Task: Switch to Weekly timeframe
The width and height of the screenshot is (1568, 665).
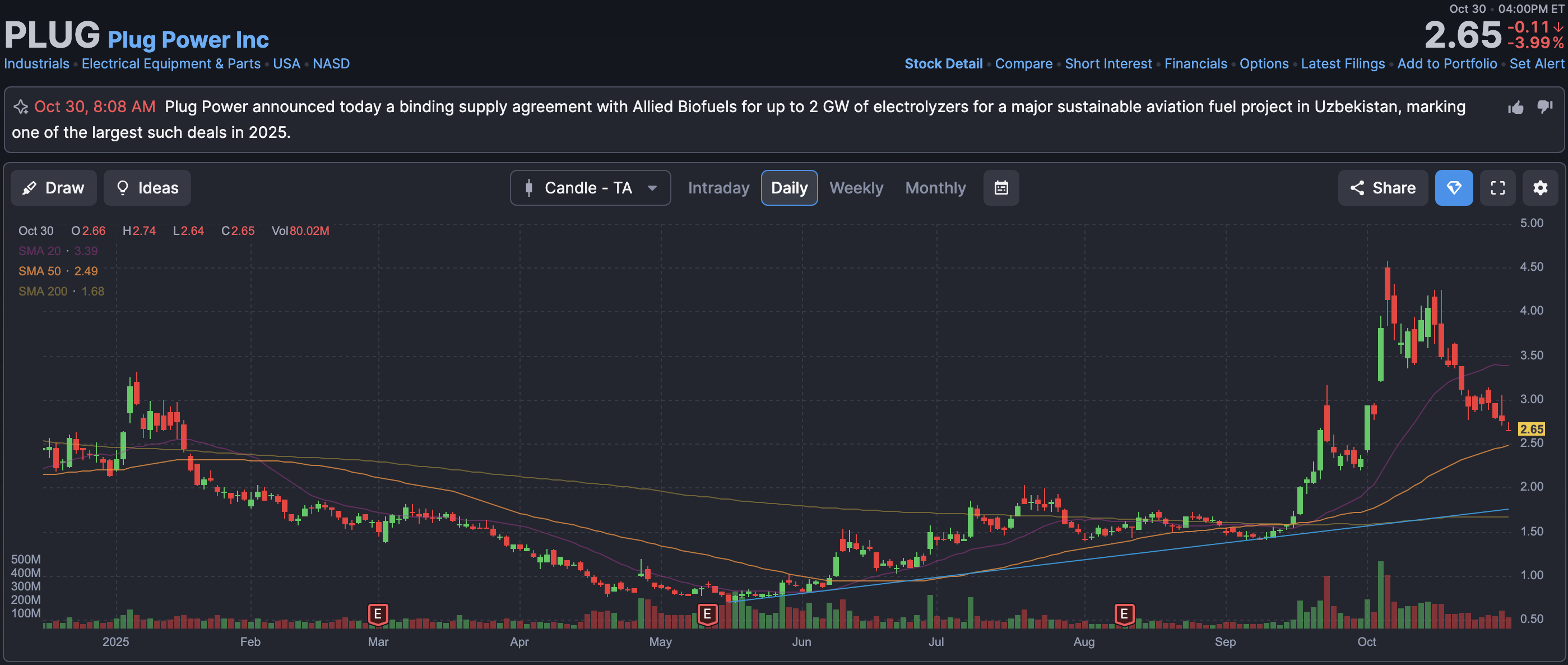Action: point(856,188)
